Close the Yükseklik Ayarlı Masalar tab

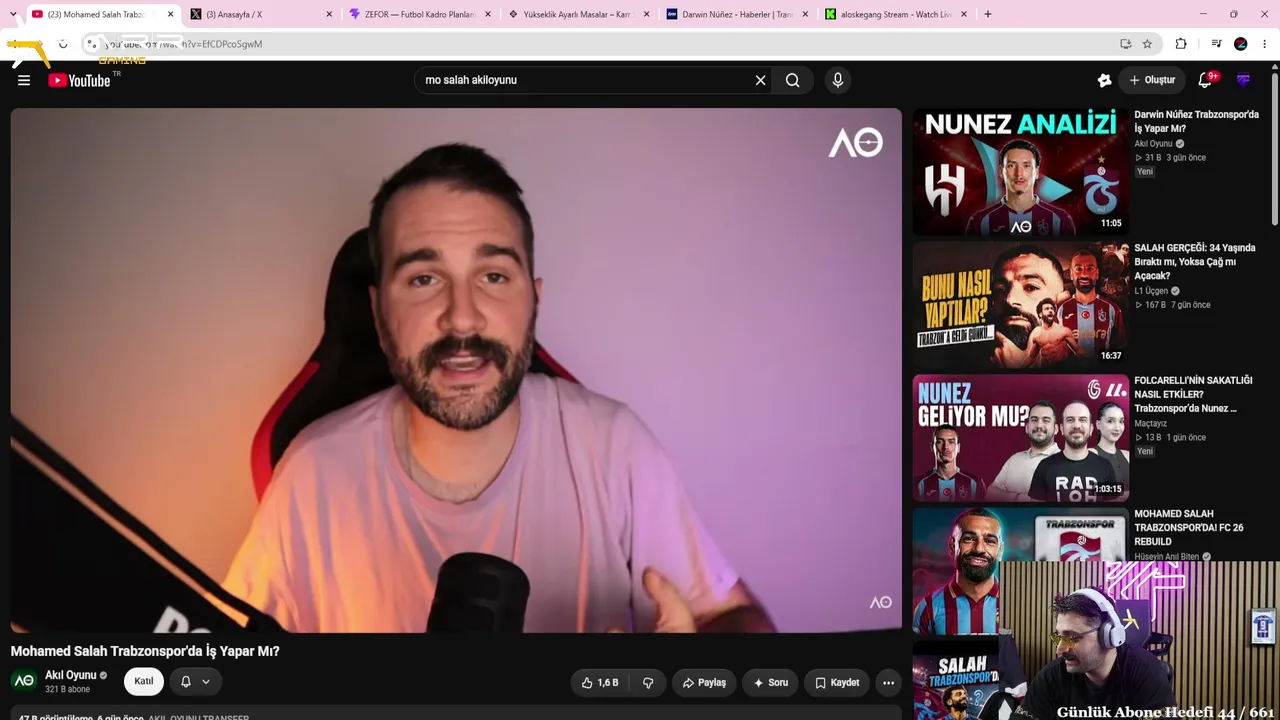(x=647, y=14)
